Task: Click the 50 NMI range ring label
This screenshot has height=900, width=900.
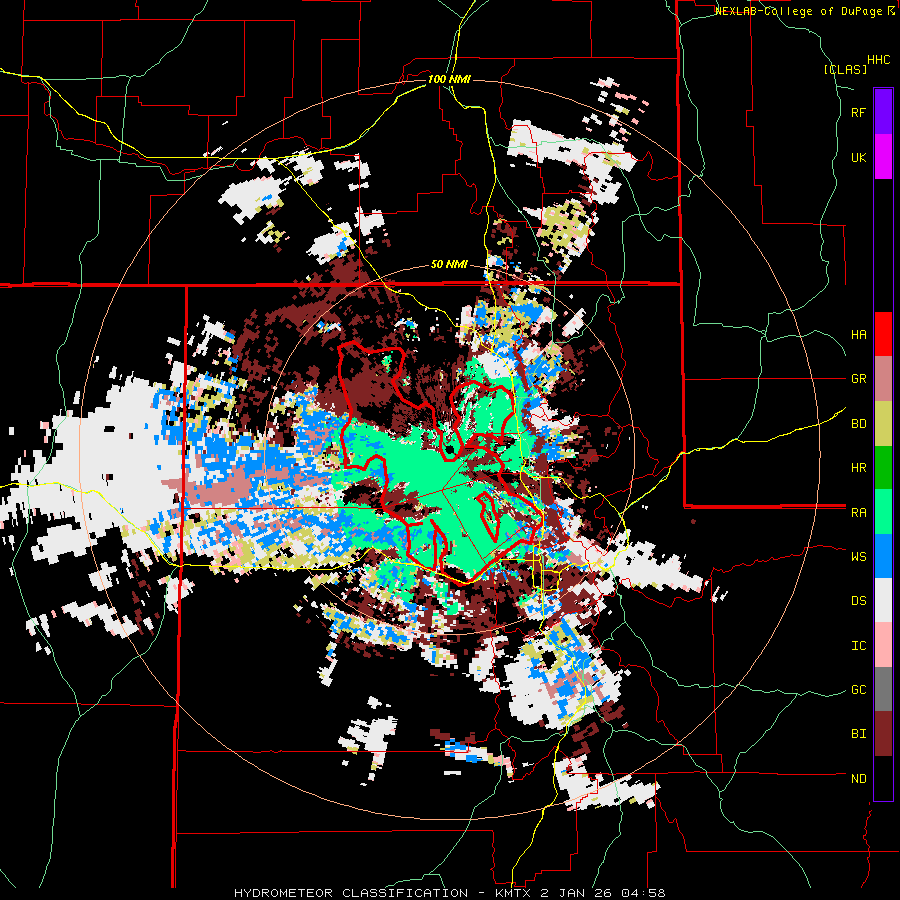Action: click(x=449, y=264)
